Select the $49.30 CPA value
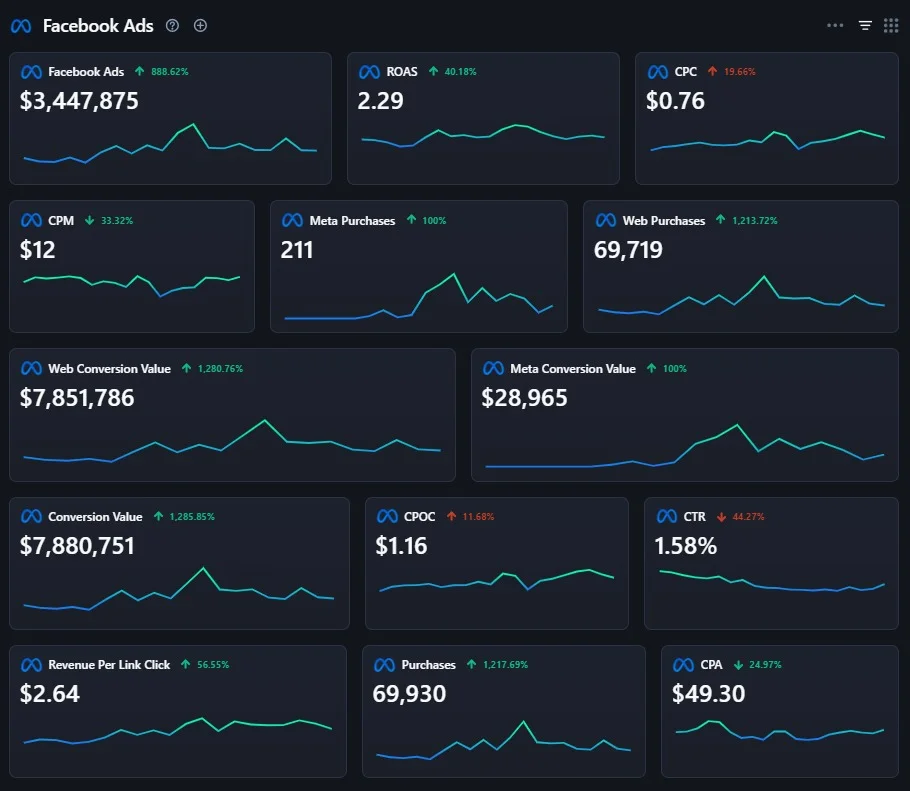The height and width of the screenshot is (791, 910). click(x=709, y=694)
